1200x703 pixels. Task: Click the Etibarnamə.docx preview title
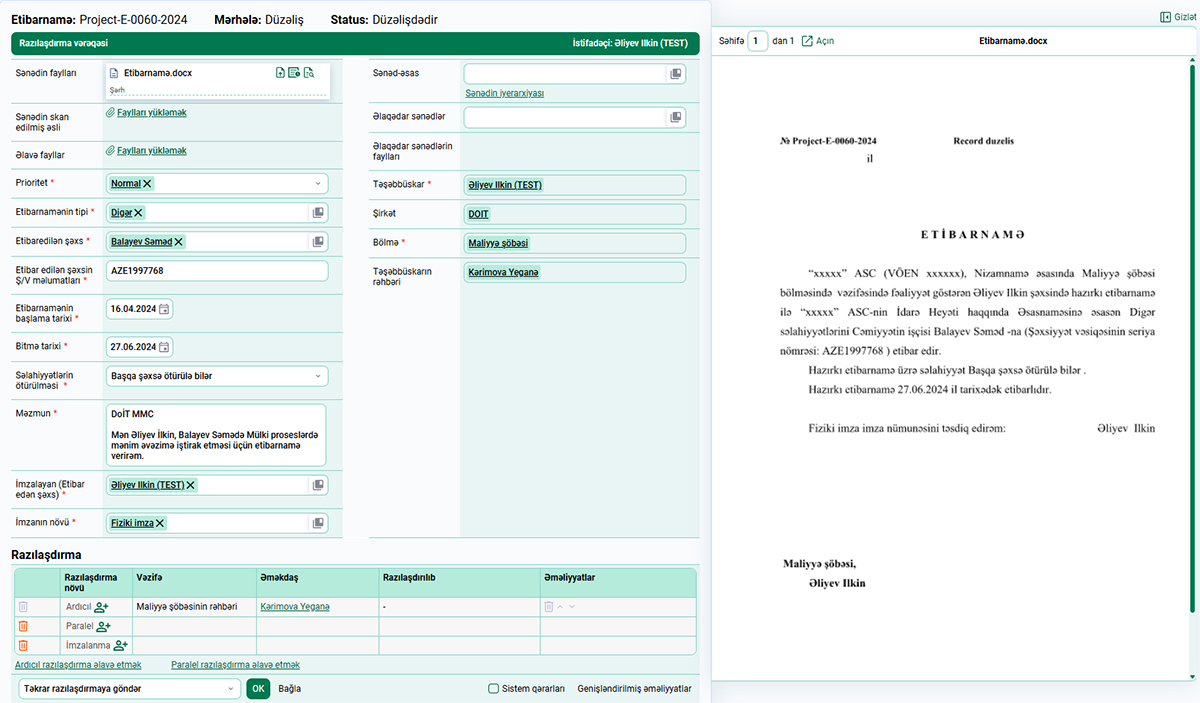click(x=1014, y=41)
